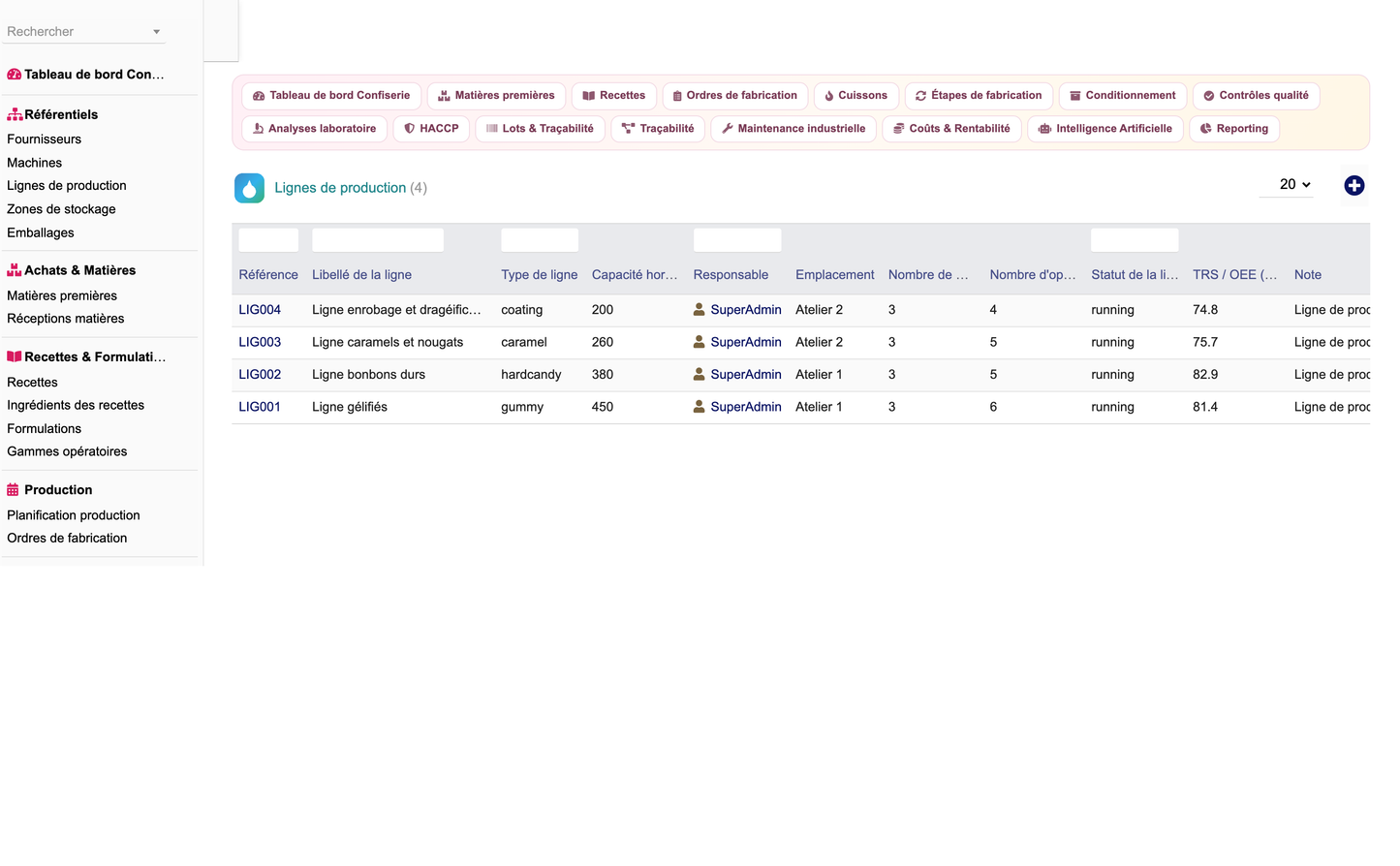Open the Reporting tab
This screenshot has width=1400, height=866.
coord(1234,129)
